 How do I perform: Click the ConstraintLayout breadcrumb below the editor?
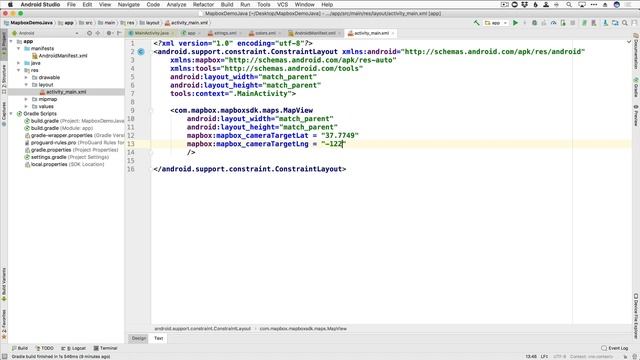203,329
